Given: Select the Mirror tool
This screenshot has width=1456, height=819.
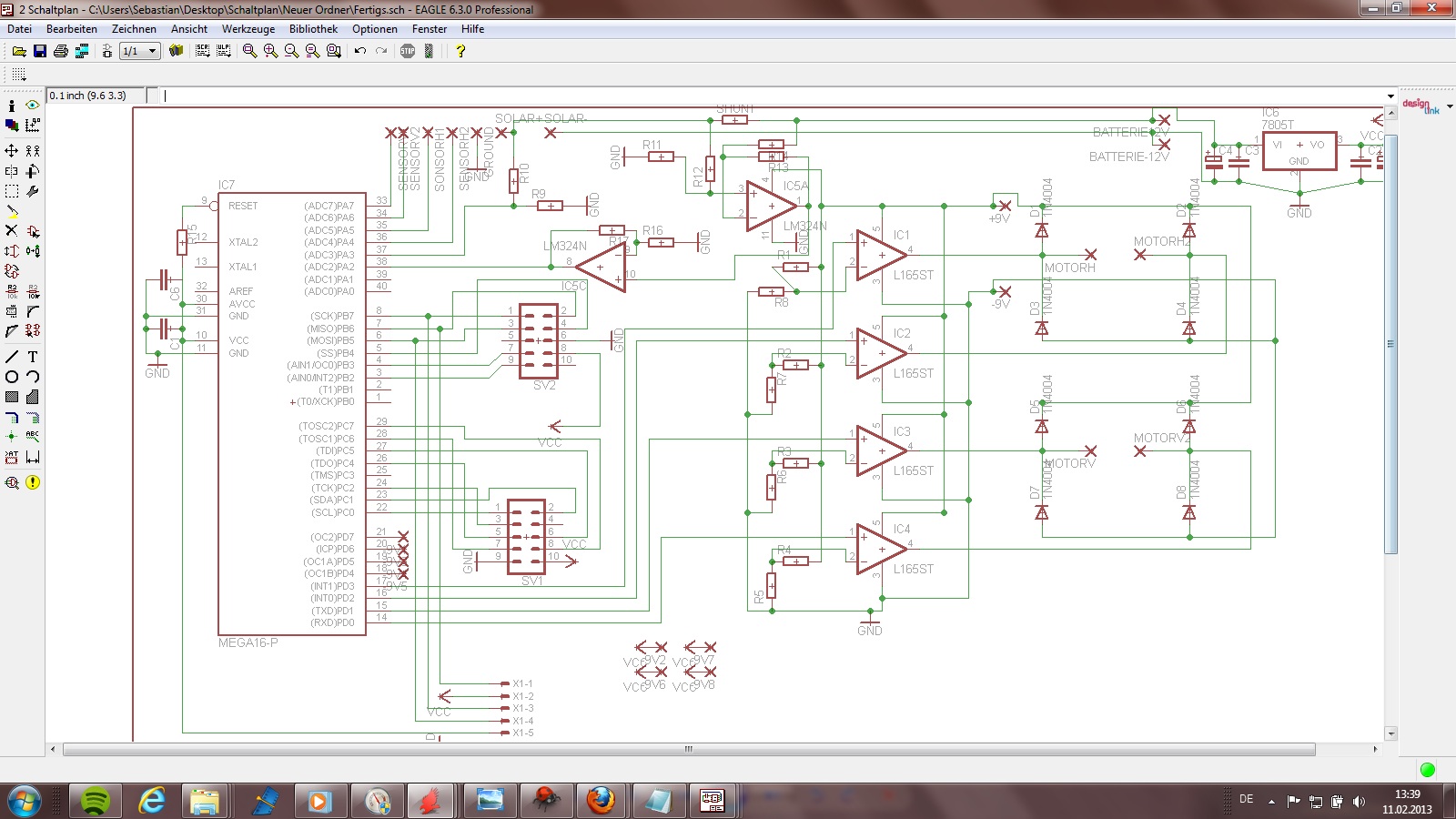Looking at the screenshot, I should (12, 171).
